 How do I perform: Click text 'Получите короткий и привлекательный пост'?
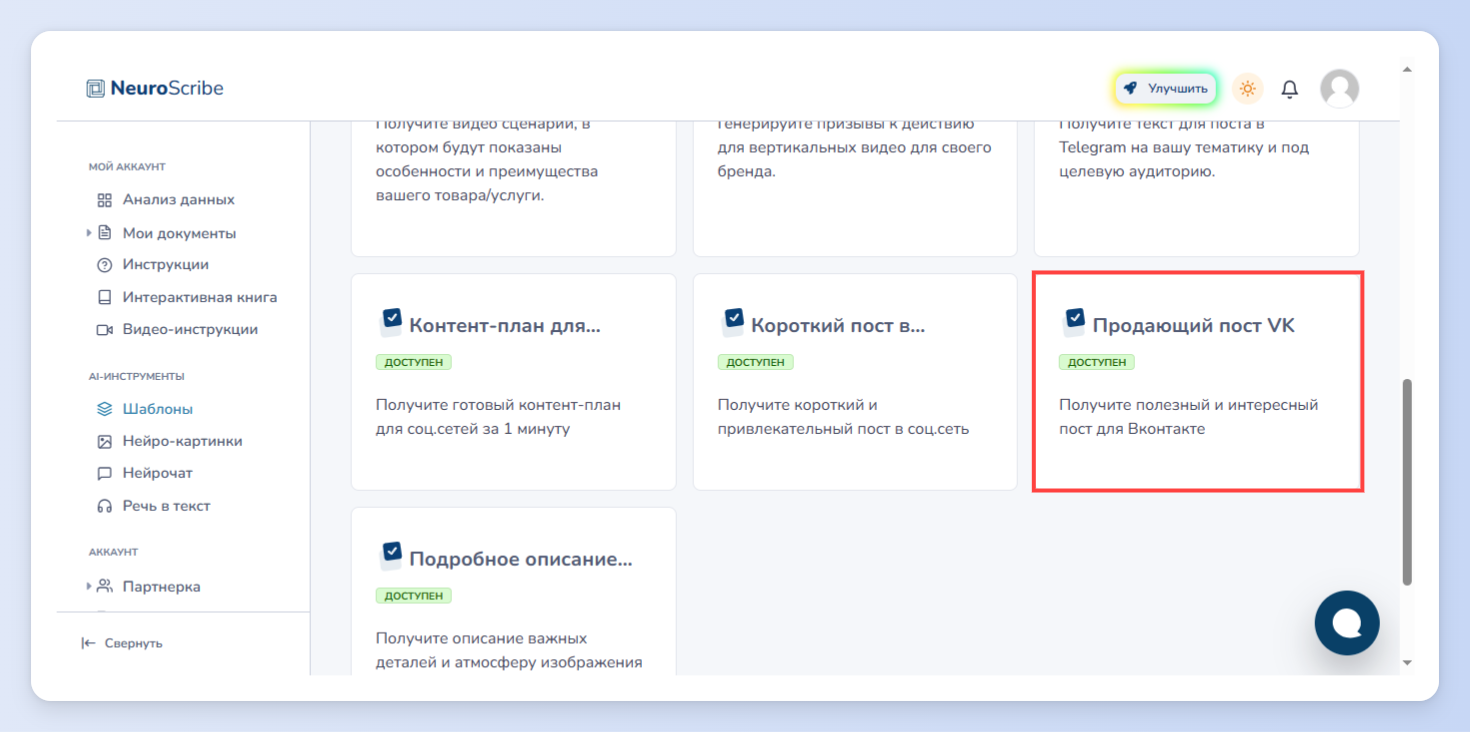843,417
